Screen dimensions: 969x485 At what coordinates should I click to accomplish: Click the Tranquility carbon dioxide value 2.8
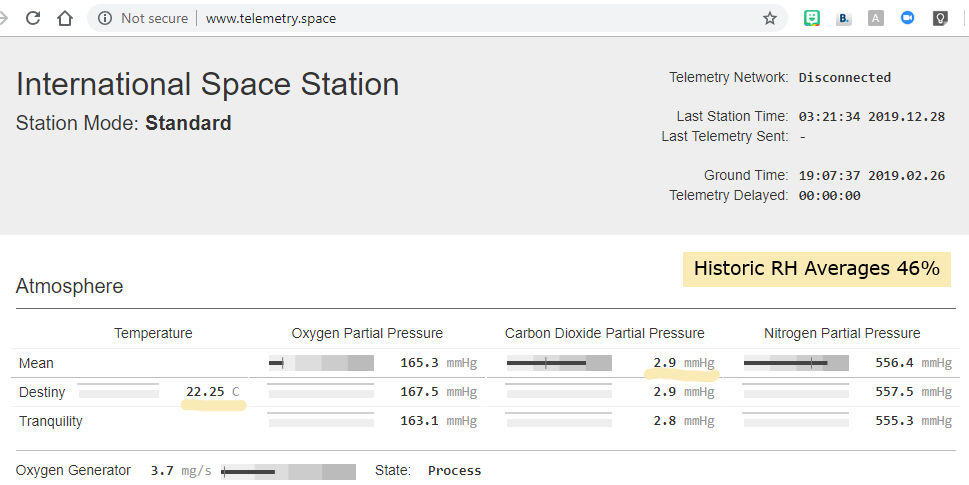(x=664, y=421)
